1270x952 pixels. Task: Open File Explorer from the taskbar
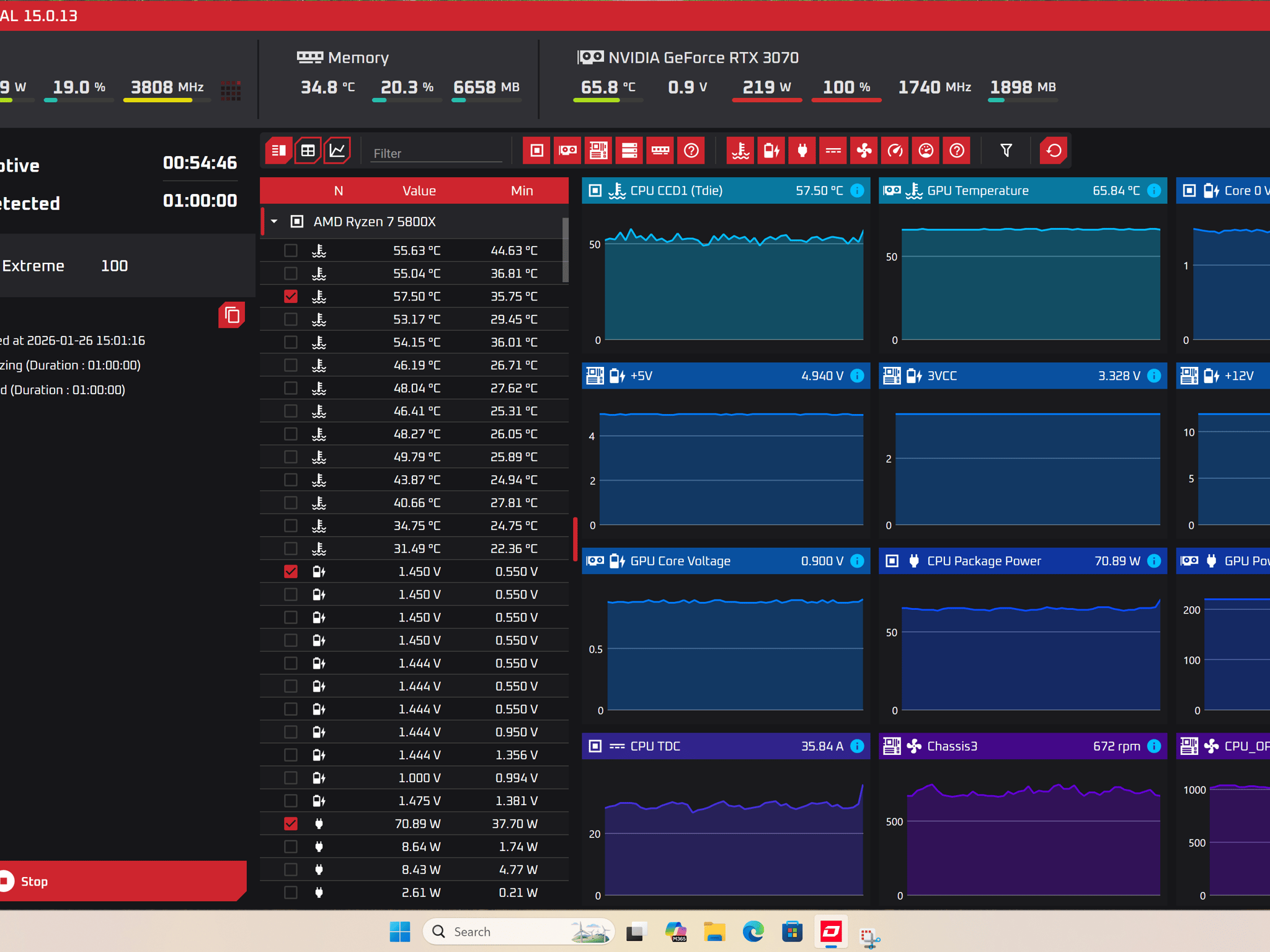[x=714, y=932]
